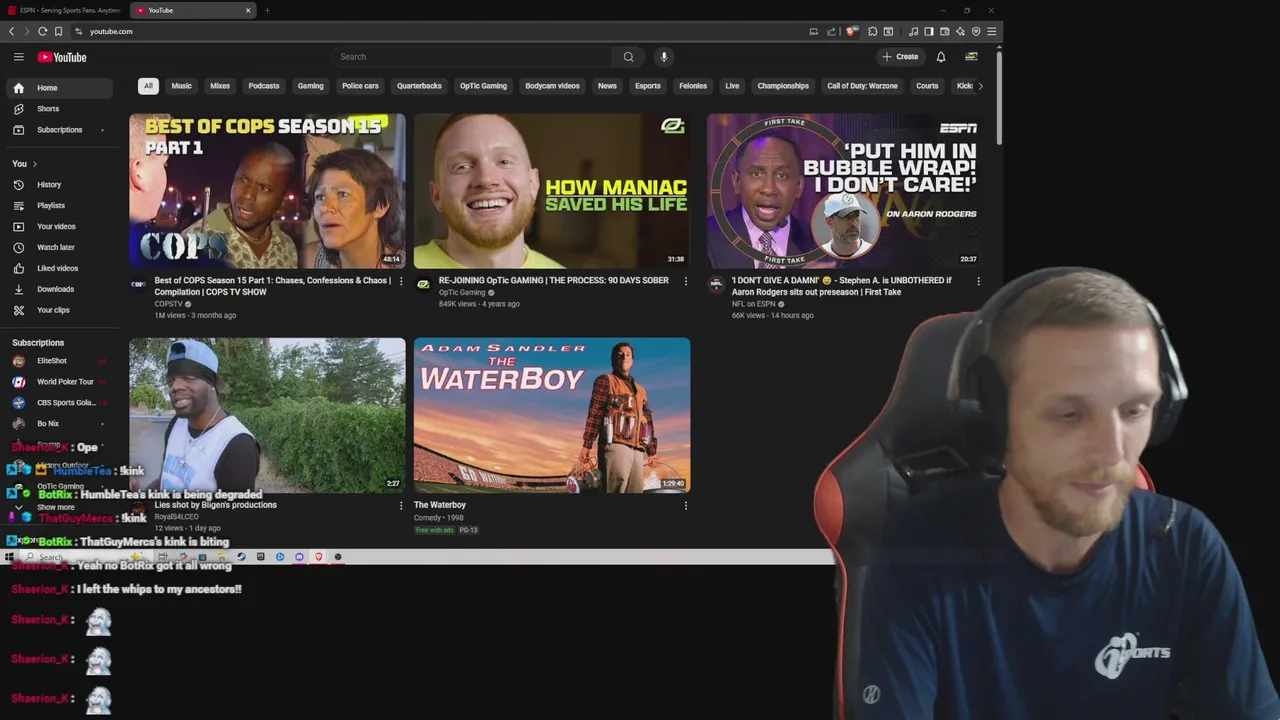The width and height of the screenshot is (1280, 720).
Task: Expand subscriptions with Show more
Action: tap(55, 507)
